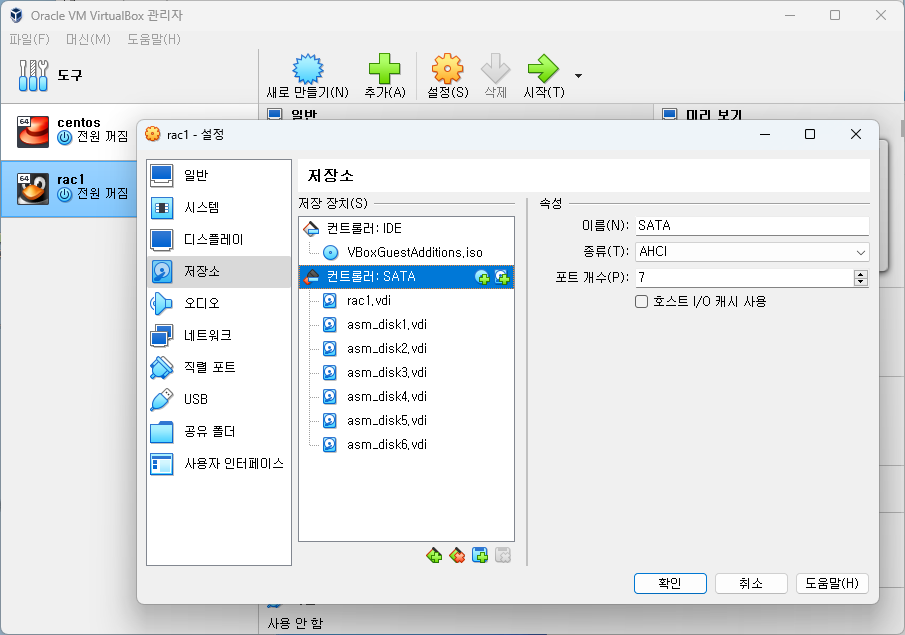905x635 pixels.
Task: Open the 직렬 포트 (Serial Ports) category
Action: tap(219, 368)
